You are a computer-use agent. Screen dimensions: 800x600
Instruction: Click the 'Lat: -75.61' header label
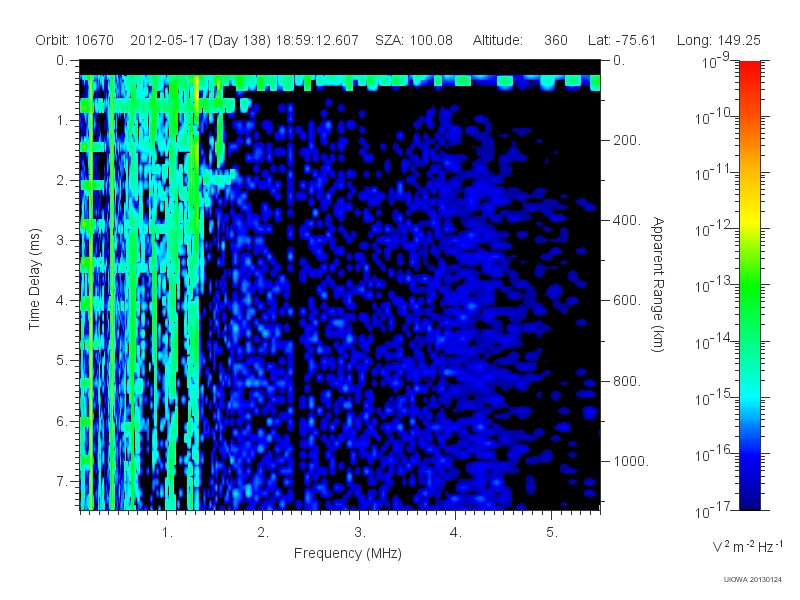coord(621,40)
